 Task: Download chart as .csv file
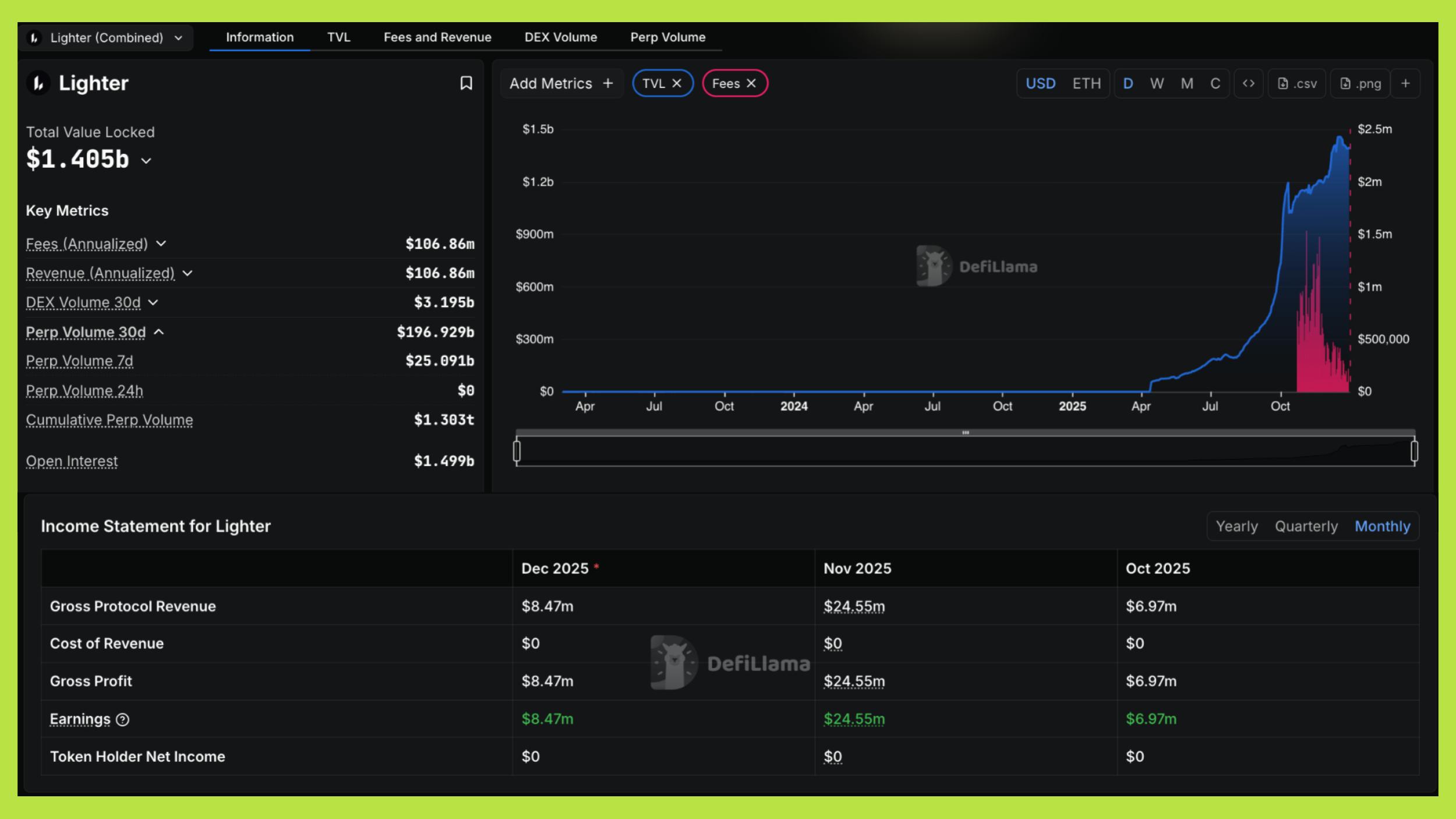coord(1297,83)
